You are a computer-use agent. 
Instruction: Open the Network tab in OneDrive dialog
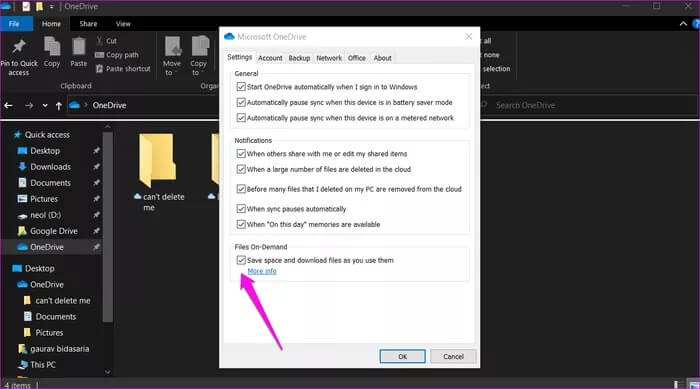[x=329, y=58]
